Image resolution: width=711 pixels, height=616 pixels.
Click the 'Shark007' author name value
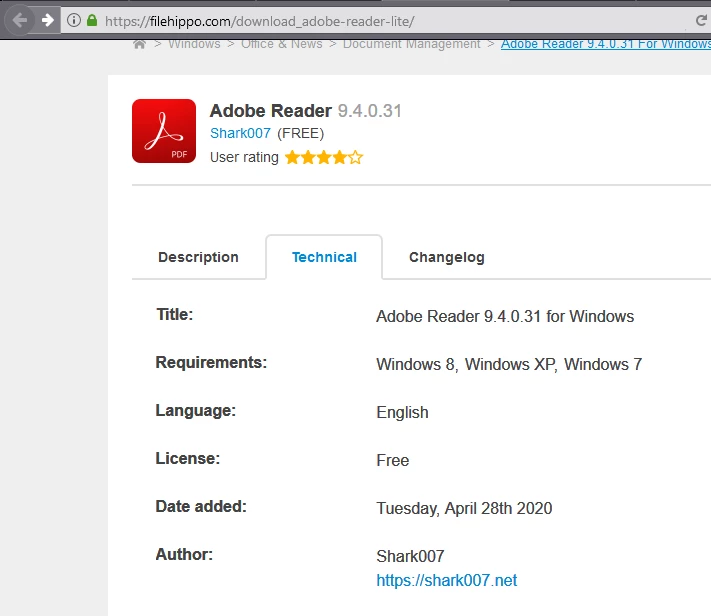(x=410, y=556)
